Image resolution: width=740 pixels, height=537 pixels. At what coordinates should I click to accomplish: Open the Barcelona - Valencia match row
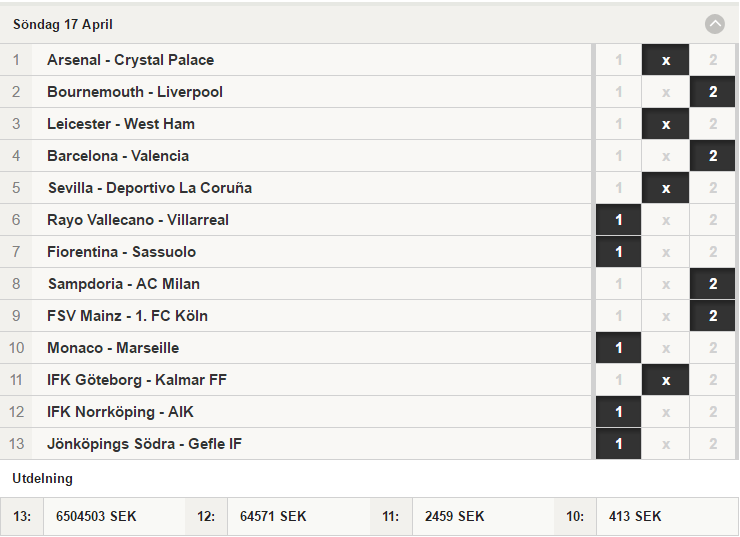(x=295, y=156)
